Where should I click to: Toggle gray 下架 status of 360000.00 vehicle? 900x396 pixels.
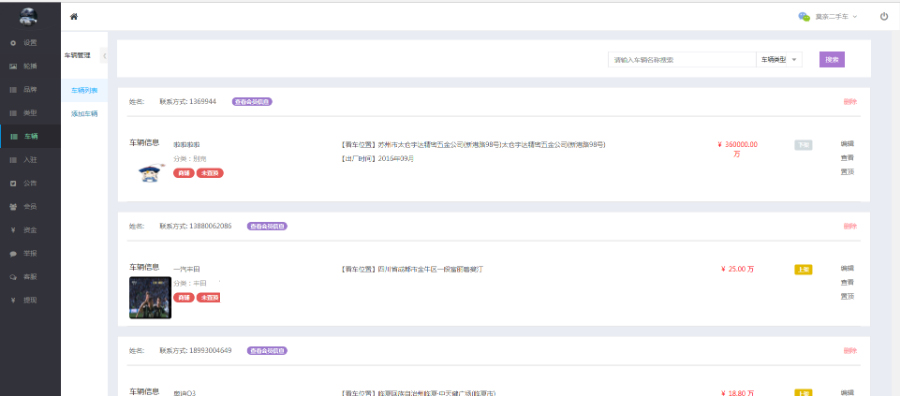click(x=803, y=145)
